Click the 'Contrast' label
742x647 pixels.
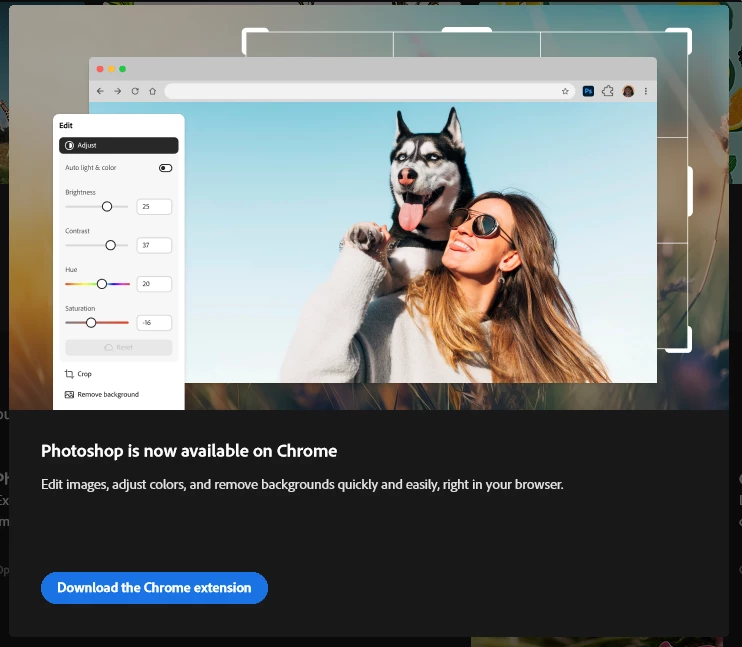(77, 231)
